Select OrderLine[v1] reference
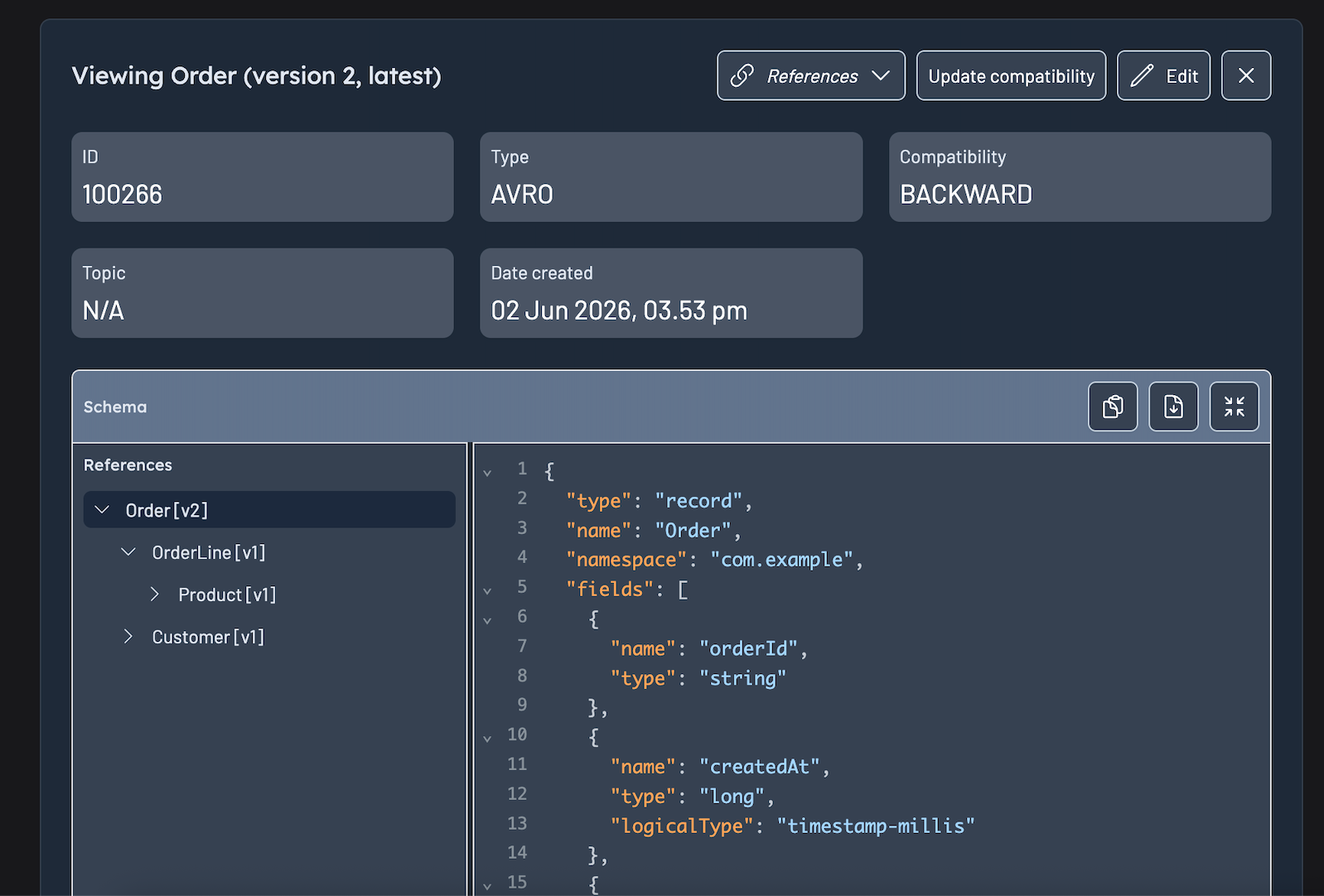Image resolution: width=1324 pixels, height=896 pixels. pyautogui.click(x=209, y=552)
